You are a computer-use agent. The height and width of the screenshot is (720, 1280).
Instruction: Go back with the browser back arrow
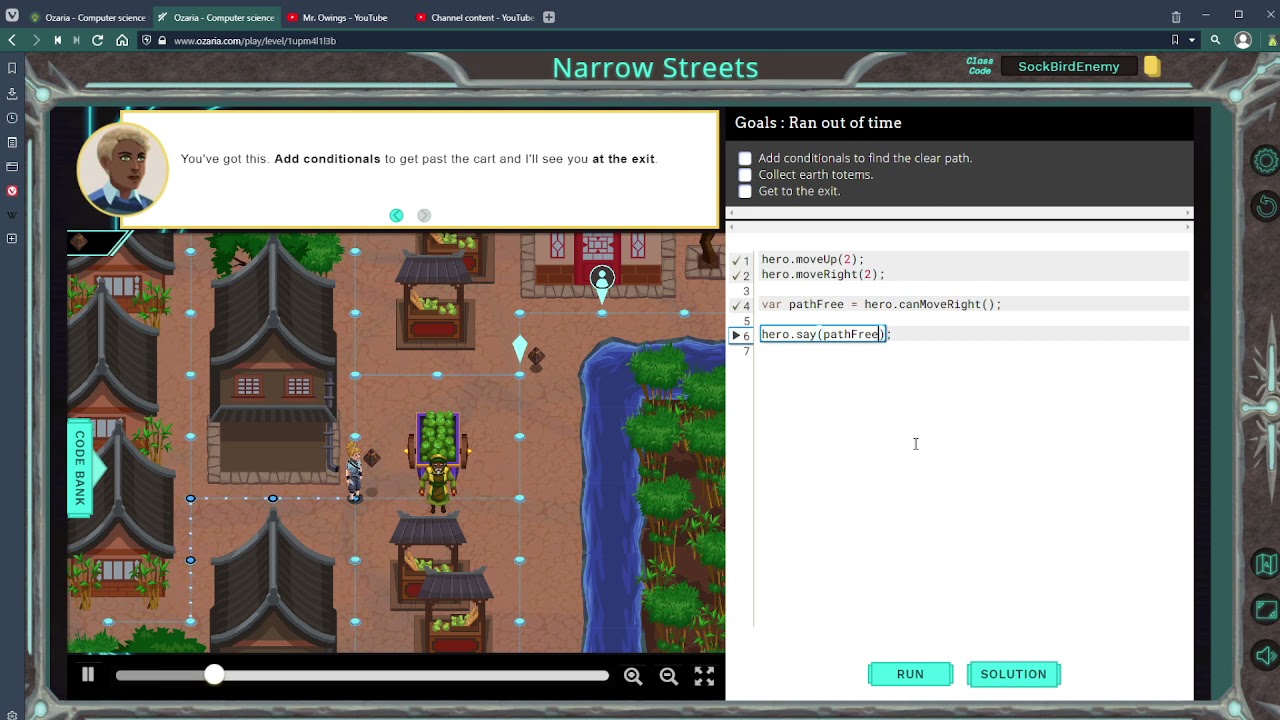tap(12, 40)
